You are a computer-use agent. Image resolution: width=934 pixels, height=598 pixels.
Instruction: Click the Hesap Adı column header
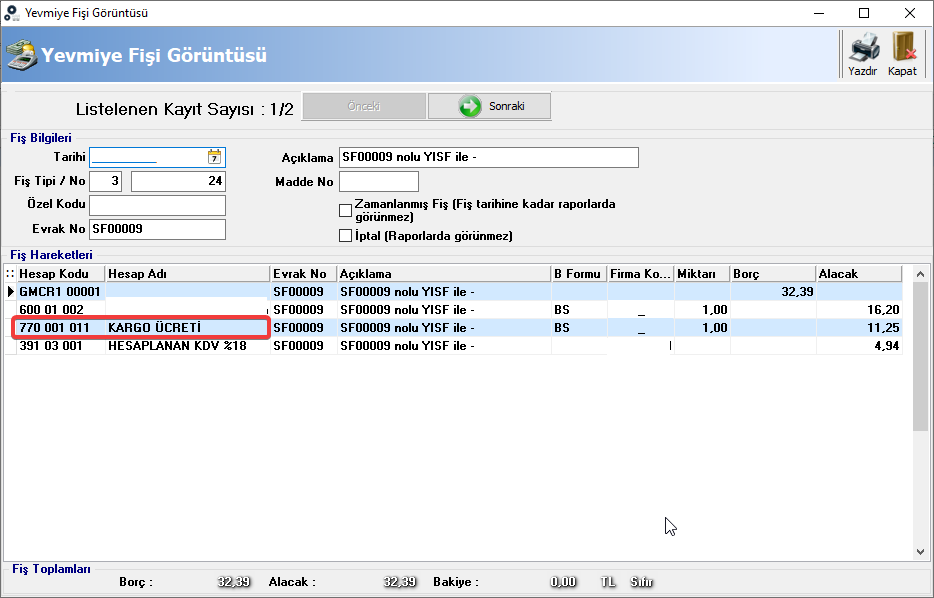tap(188, 274)
